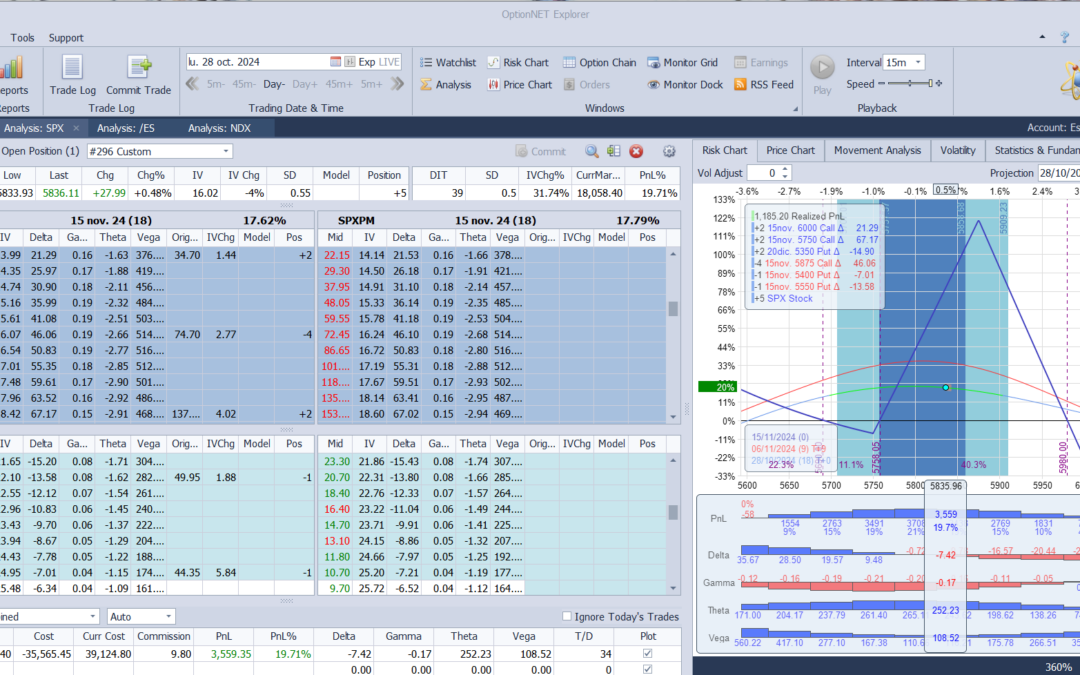
Task: Open Price Chart from Windows group
Action: tap(519, 85)
